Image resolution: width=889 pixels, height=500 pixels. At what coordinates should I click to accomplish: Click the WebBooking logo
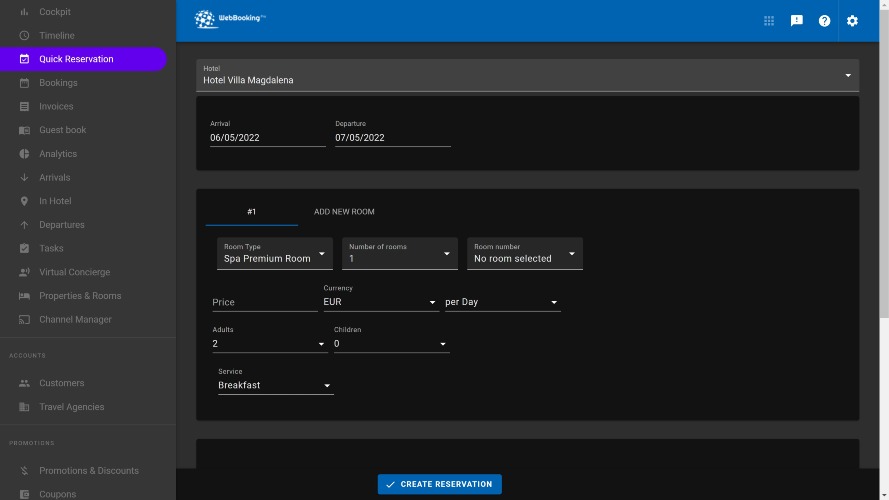tap(230, 19)
